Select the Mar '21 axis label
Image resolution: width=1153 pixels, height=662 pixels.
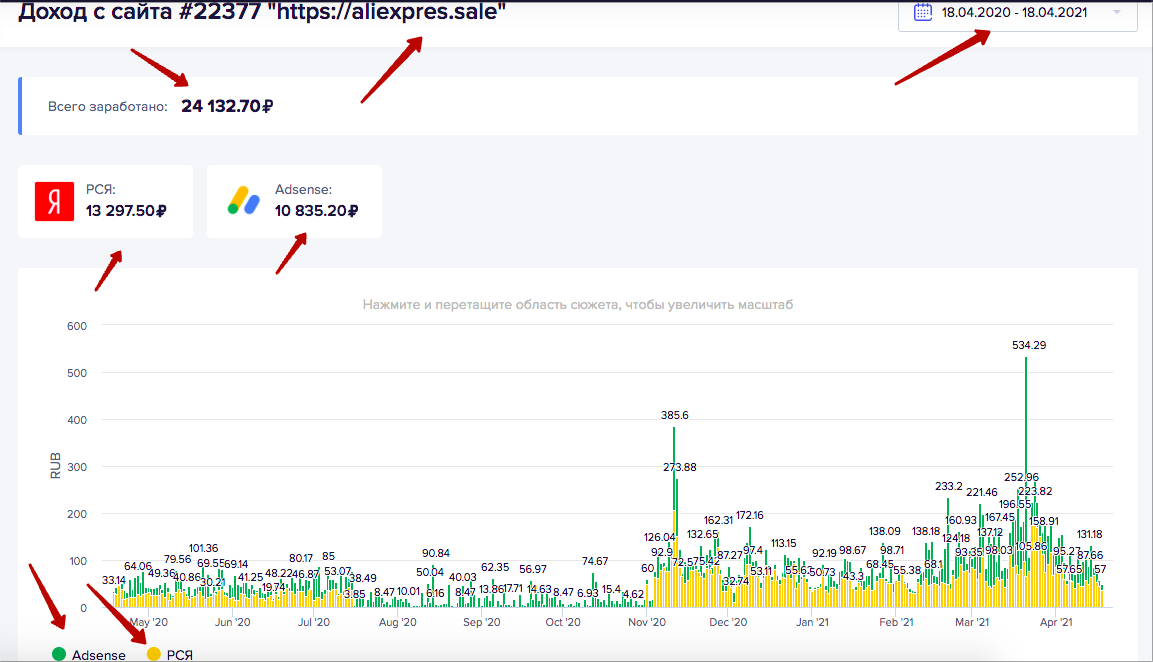tap(972, 622)
